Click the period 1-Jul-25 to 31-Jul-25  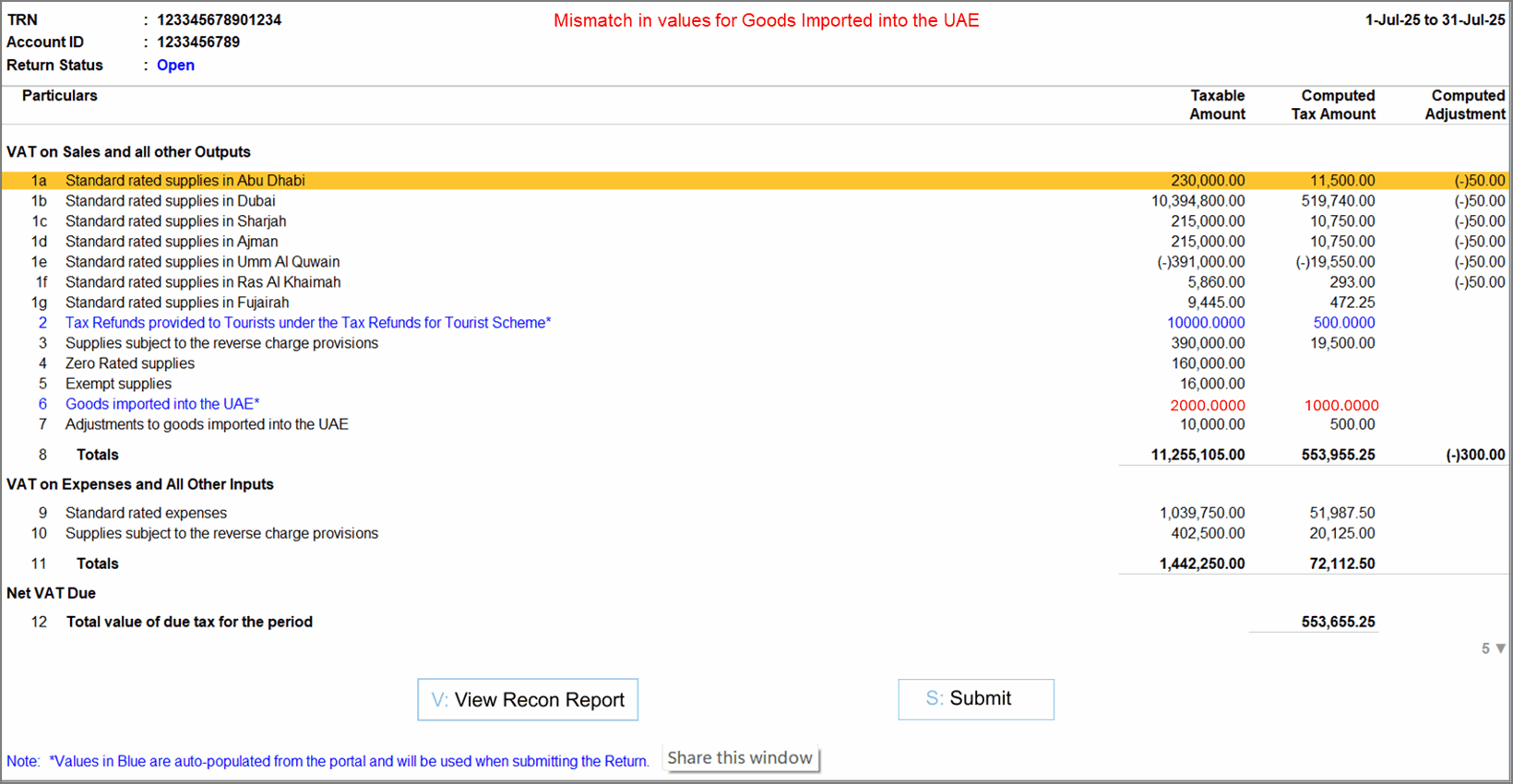(1435, 20)
